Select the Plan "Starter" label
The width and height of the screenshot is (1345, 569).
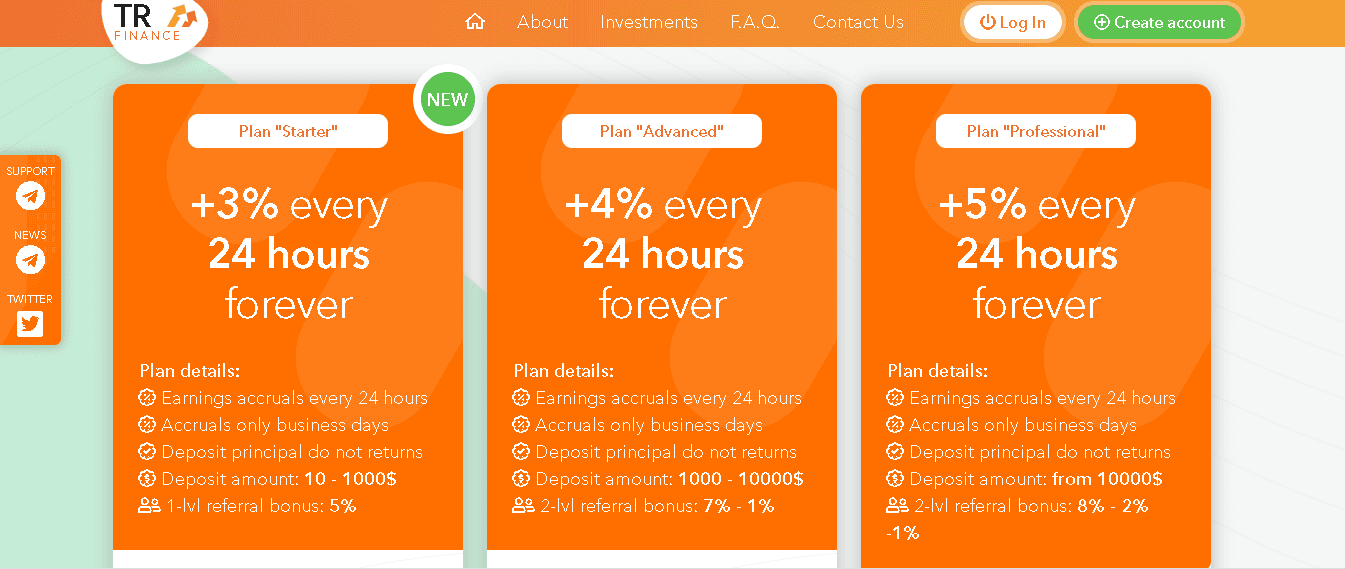point(288,131)
